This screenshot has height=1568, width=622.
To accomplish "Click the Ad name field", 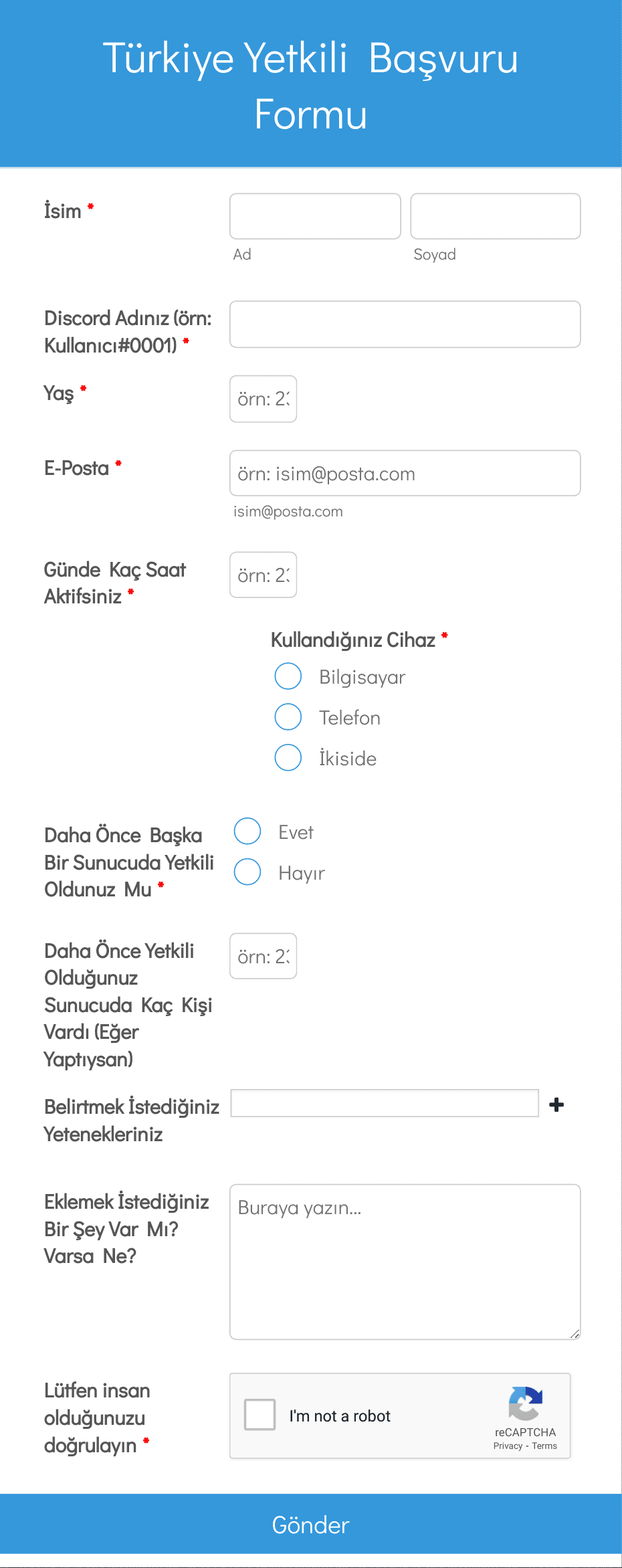I will [x=314, y=215].
